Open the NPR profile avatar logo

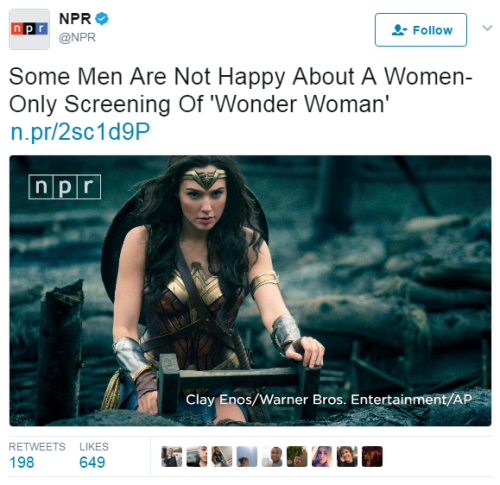pos(29,29)
